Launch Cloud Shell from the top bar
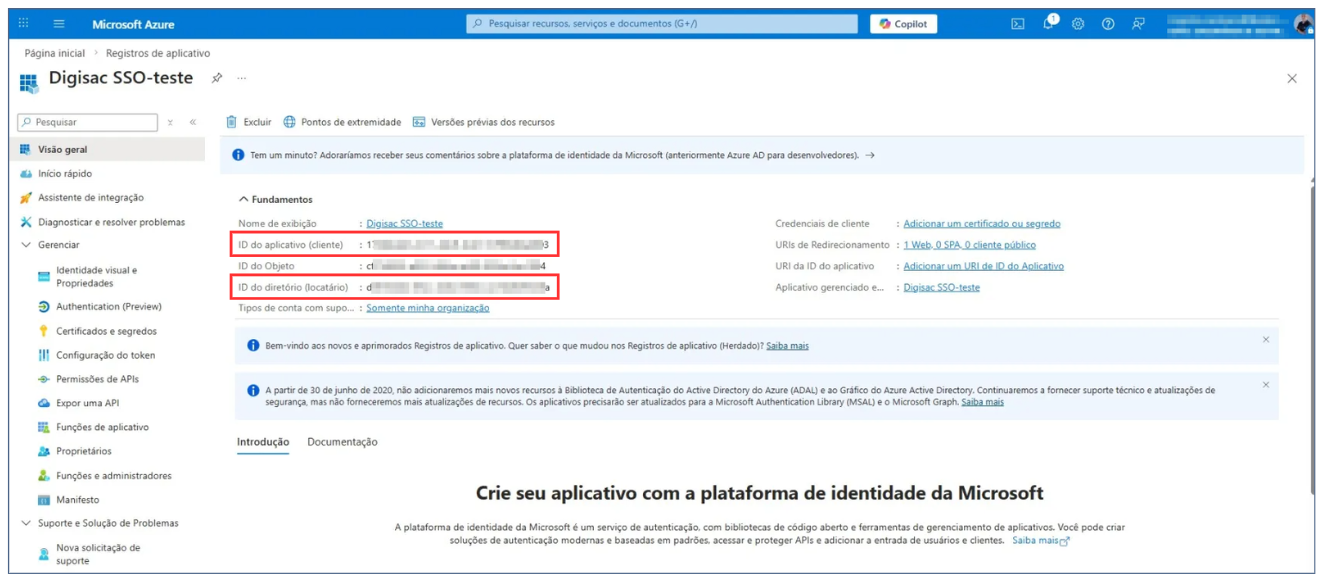Image resolution: width=1323 pixels, height=583 pixels. (x=1017, y=24)
